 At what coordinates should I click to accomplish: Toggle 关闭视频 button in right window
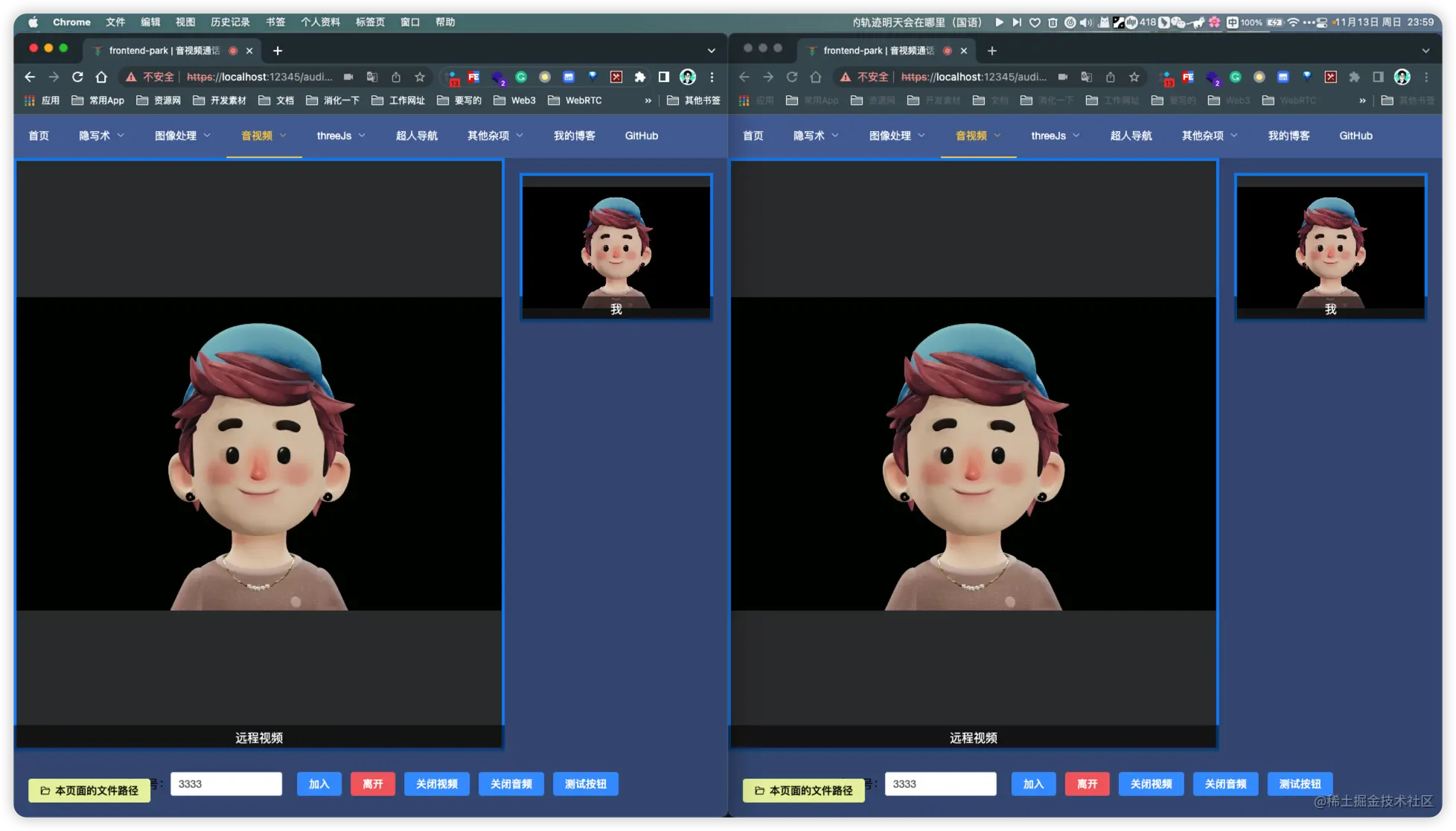click(x=1151, y=784)
